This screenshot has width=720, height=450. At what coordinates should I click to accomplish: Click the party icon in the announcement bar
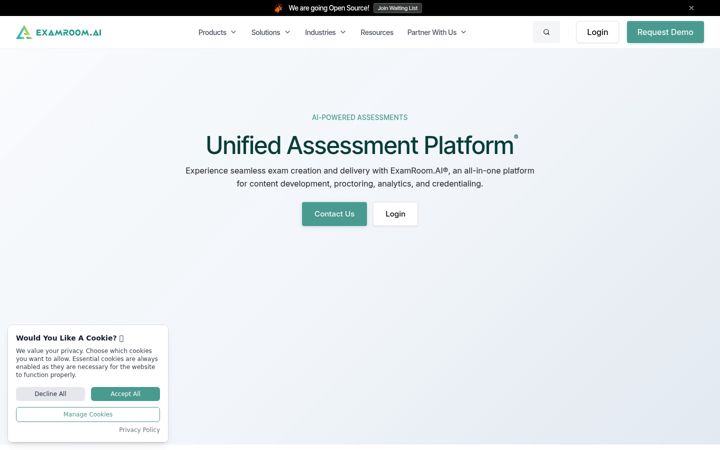coord(278,8)
